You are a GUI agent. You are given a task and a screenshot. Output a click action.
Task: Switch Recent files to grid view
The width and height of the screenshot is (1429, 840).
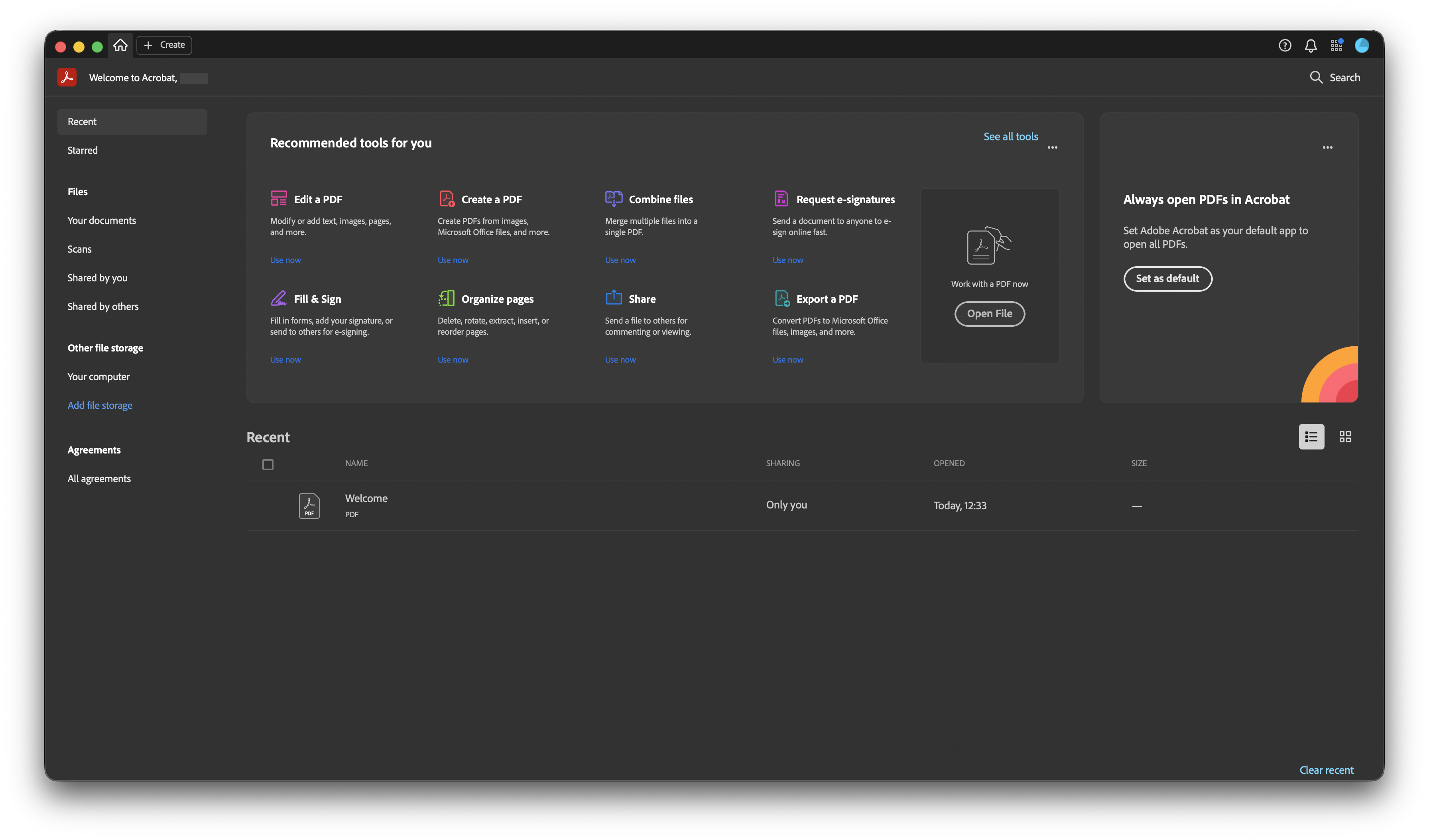point(1344,436)
